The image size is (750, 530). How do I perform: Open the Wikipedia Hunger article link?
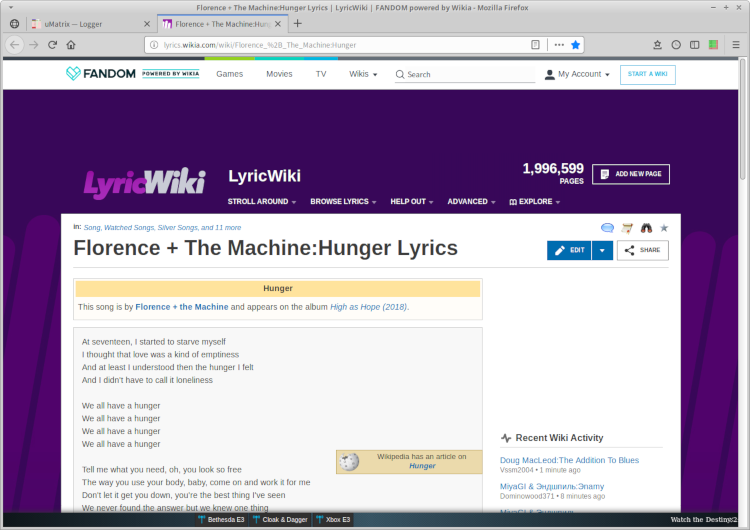[x=422, y=466]
